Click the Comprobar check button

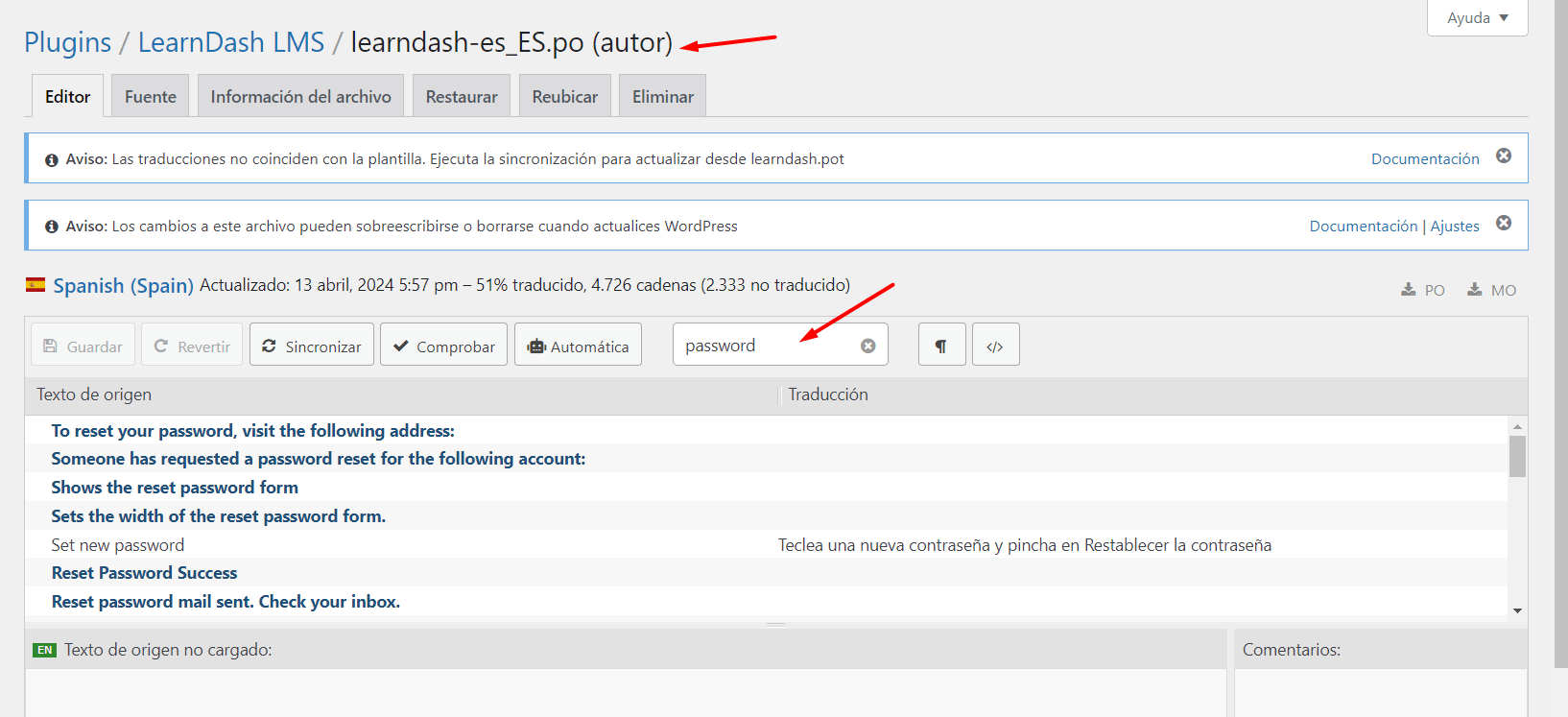click(x=443, y=345)
